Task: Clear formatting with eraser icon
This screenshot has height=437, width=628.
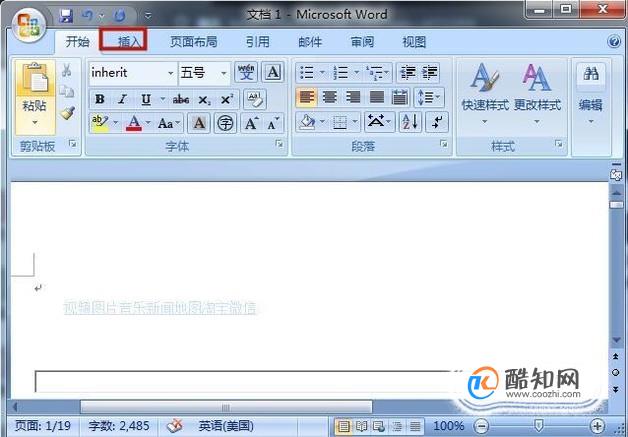Action: (x=255, y=99)
